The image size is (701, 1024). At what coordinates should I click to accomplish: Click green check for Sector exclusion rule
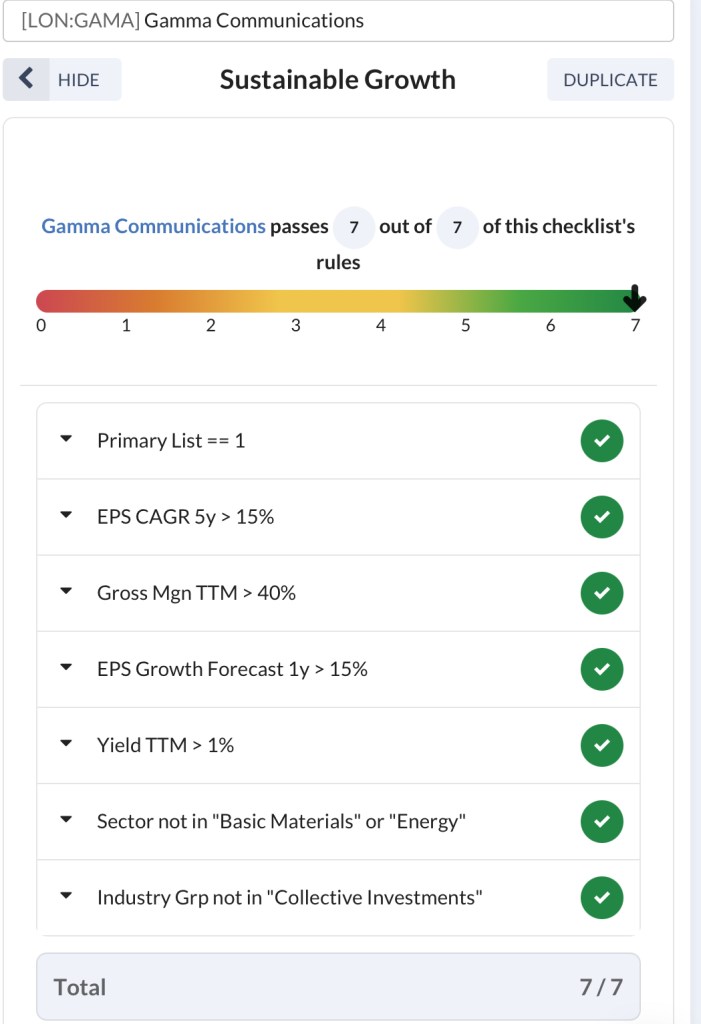[601, 821]
